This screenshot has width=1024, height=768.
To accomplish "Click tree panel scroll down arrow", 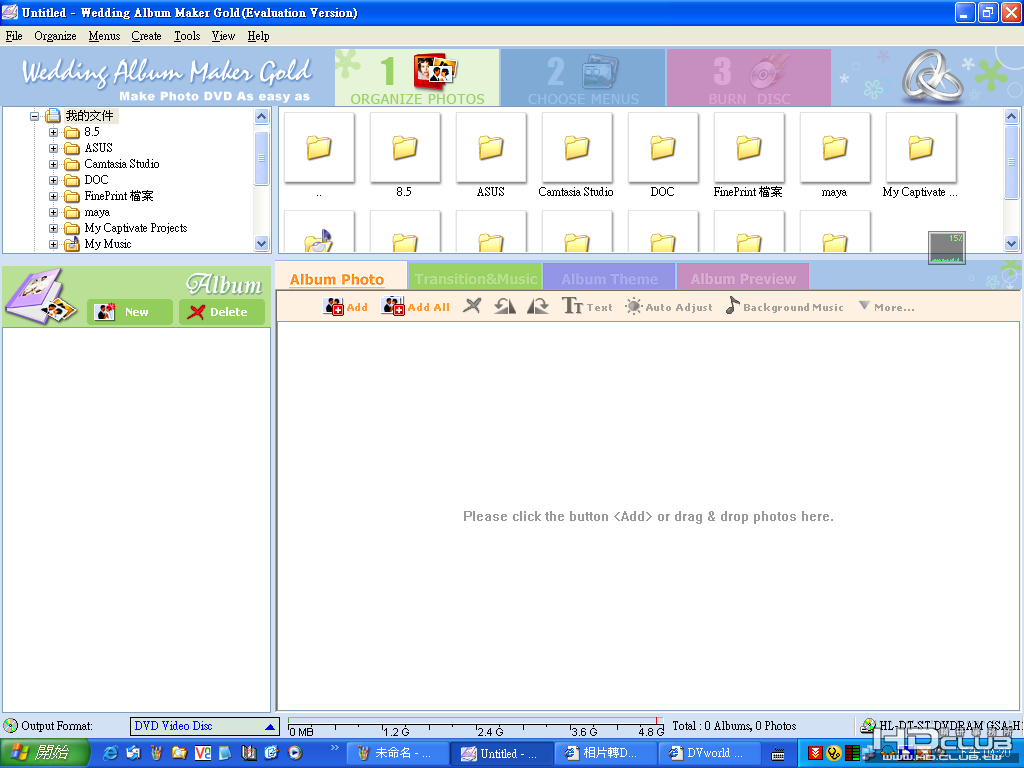I will (x=261, y=244).
